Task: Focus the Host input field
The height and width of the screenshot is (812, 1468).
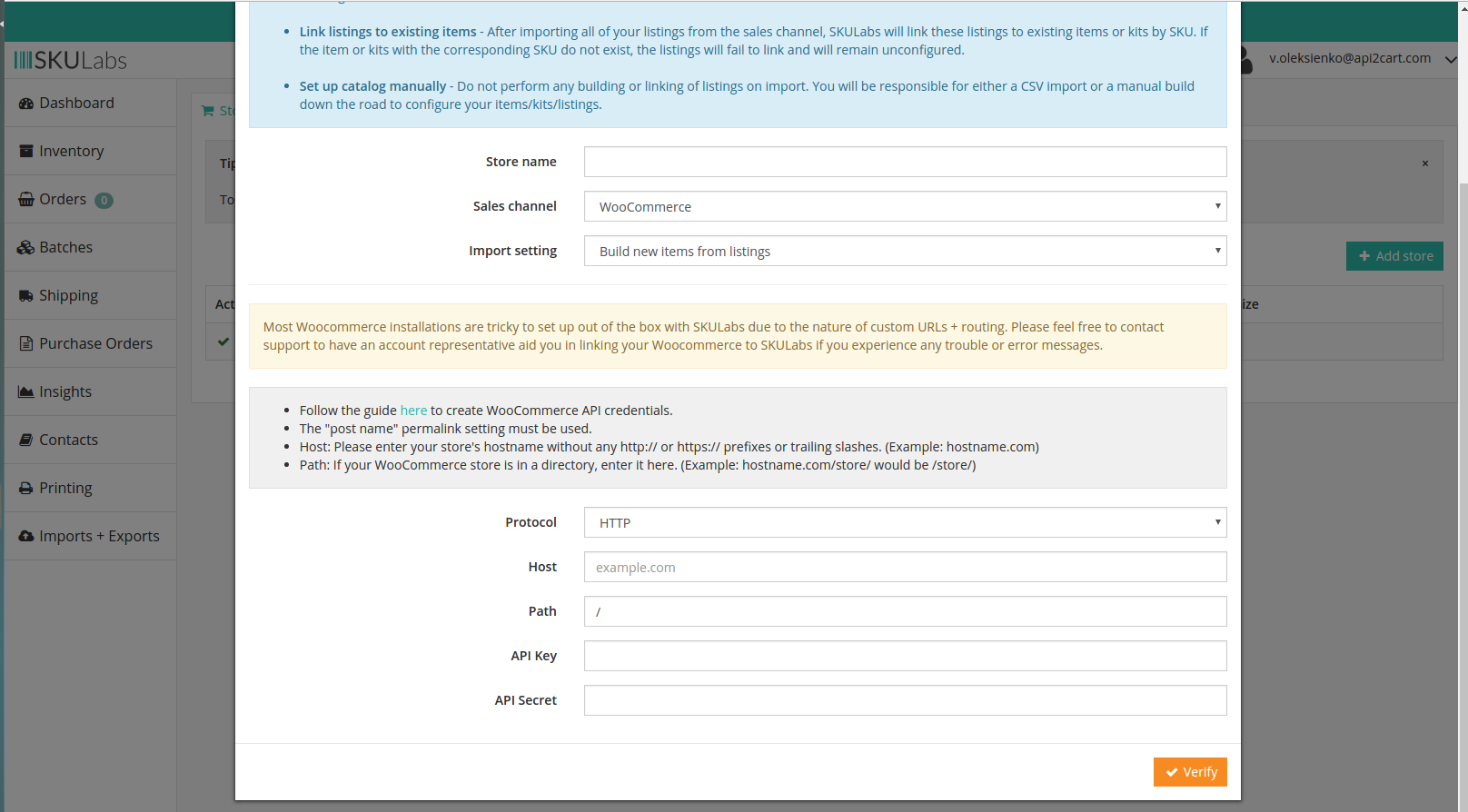Action: point(904,568)
